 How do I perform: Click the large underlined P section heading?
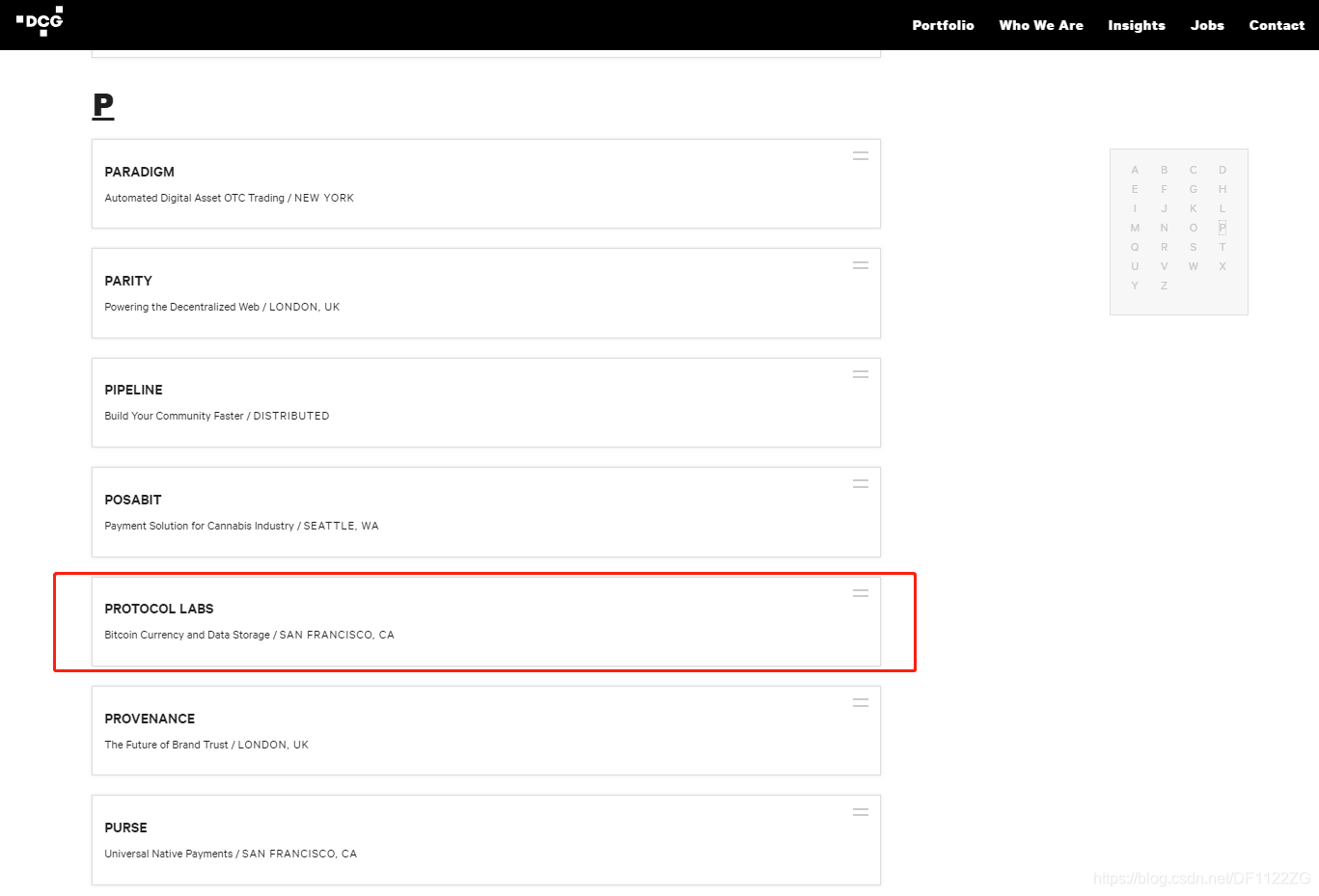click(103, 105)
